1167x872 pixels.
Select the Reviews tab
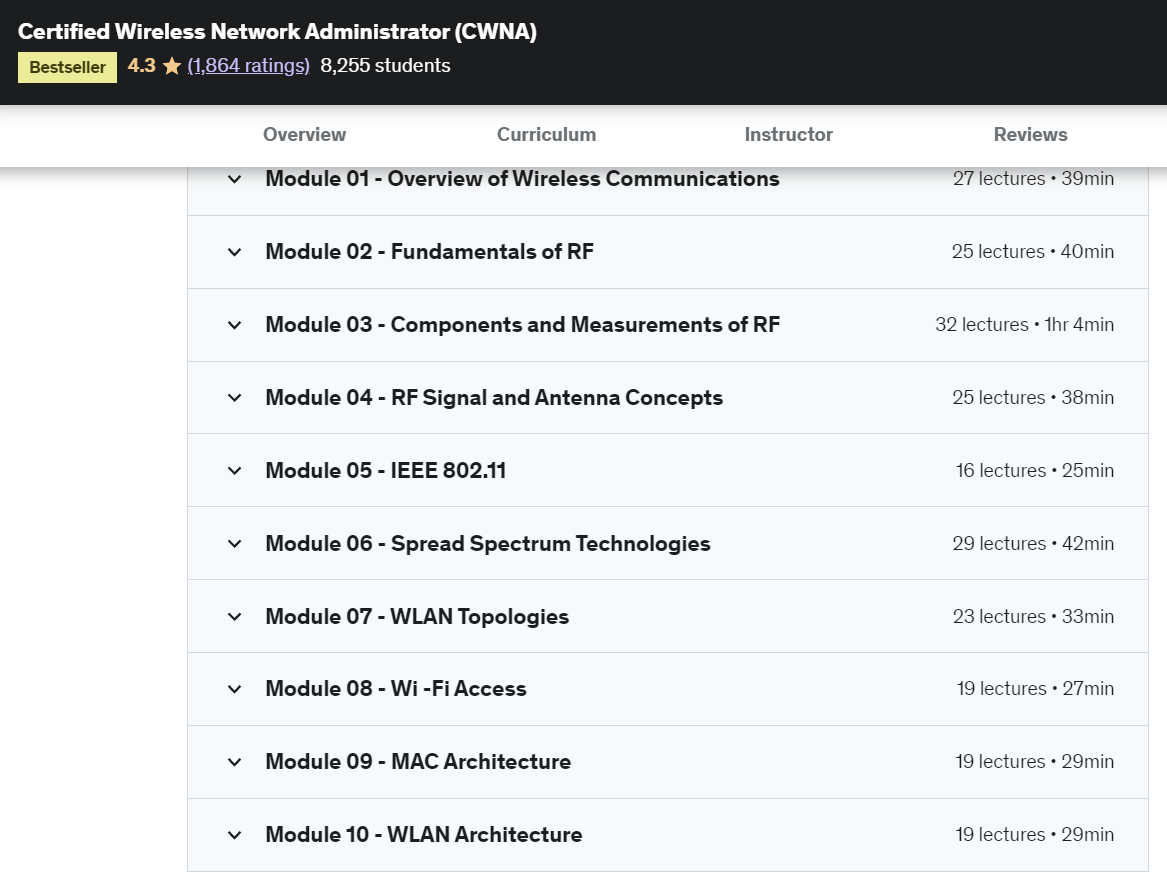coord(1030,135)
